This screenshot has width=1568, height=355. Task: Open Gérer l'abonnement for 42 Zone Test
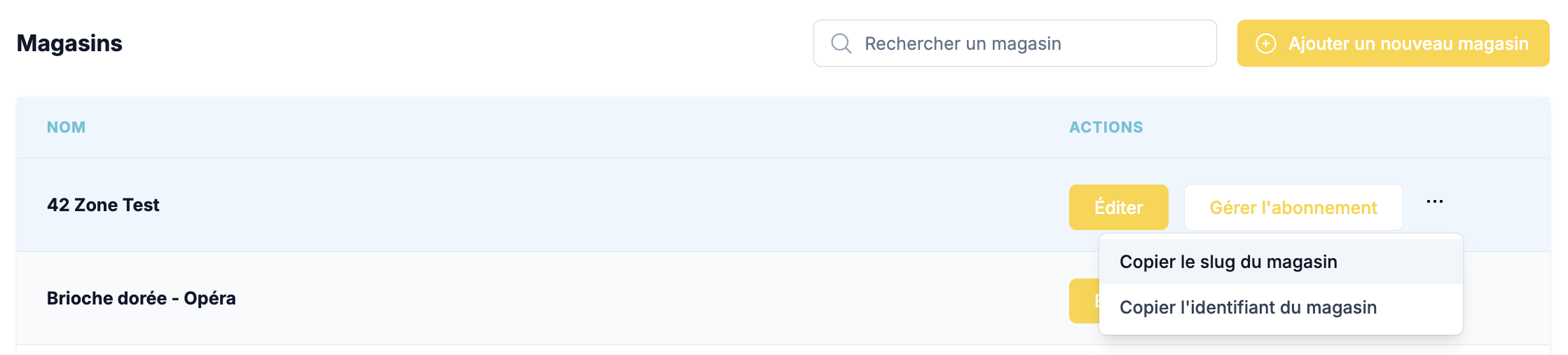point(1293,208)
